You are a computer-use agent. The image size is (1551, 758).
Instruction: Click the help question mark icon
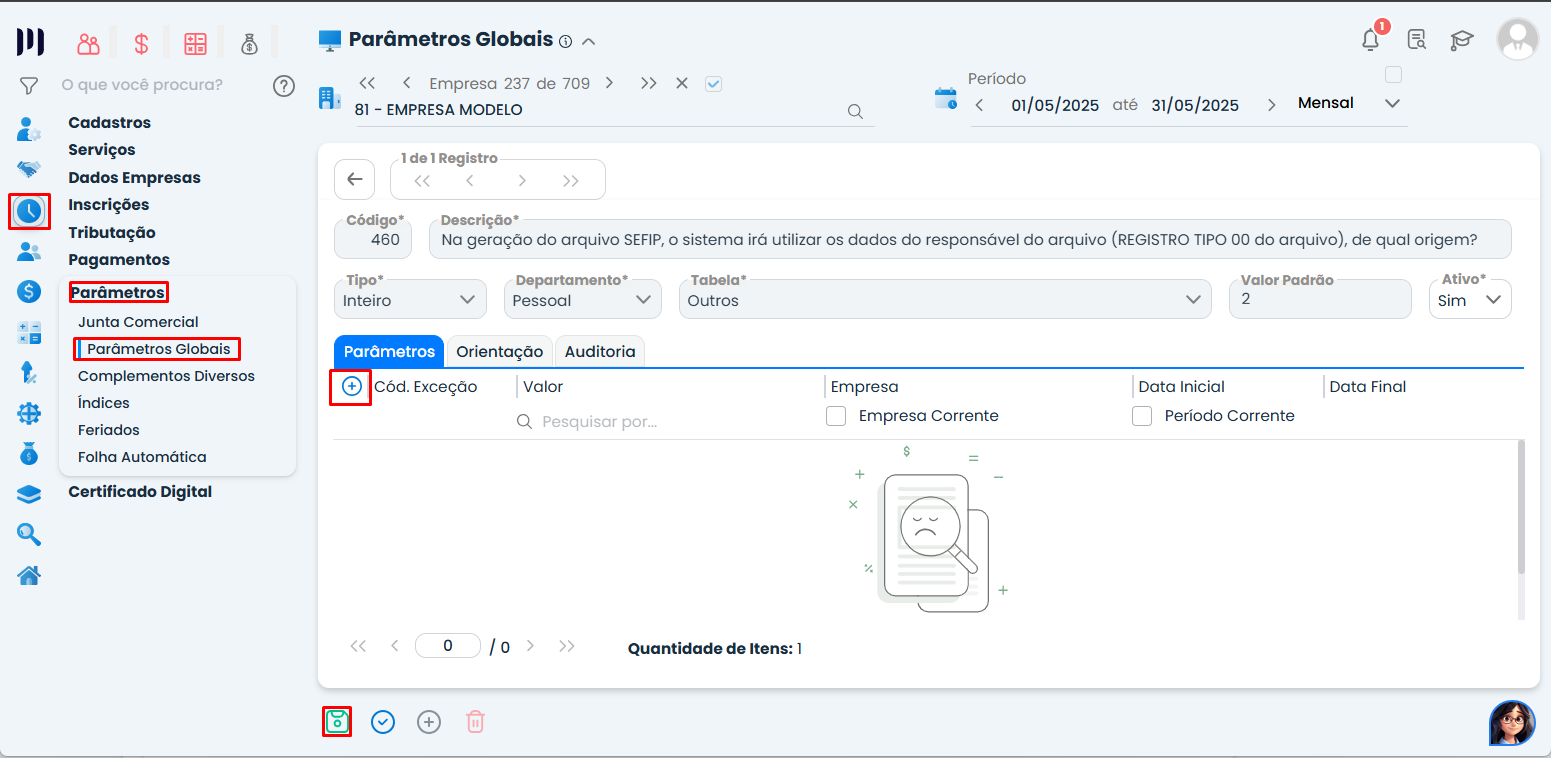[284, 85]
